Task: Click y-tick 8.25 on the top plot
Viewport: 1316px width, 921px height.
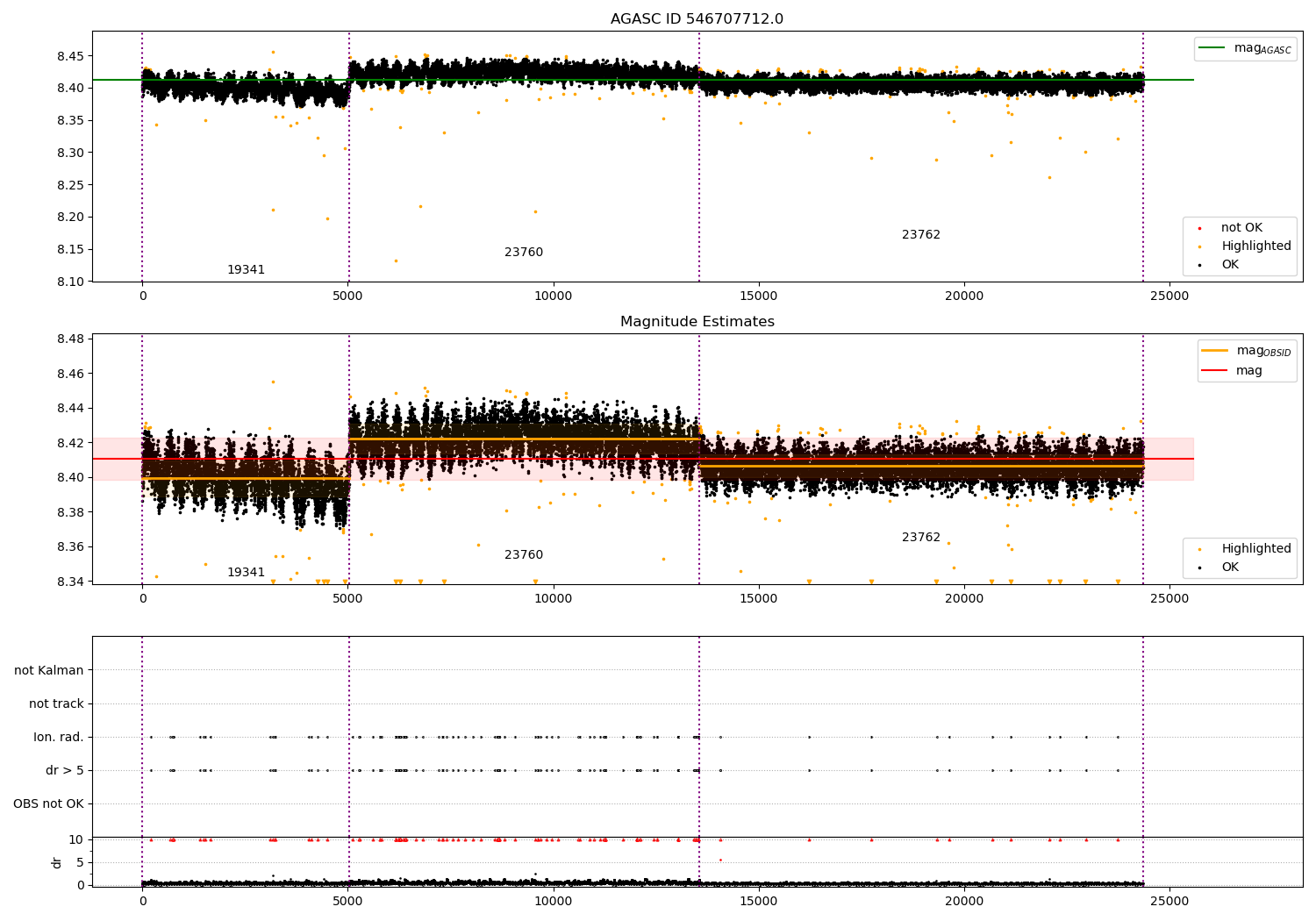Action: click(x=70, y=185)
